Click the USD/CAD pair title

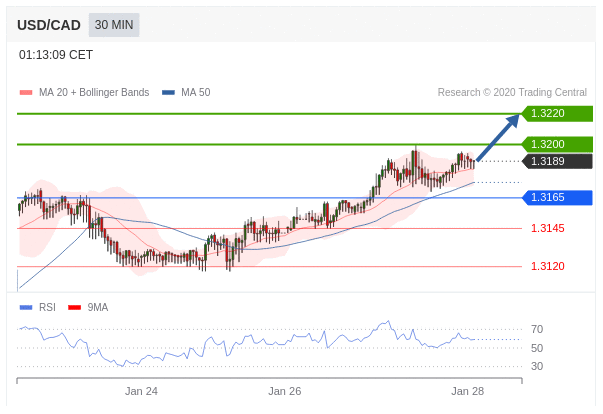click(x=49, y=25)
